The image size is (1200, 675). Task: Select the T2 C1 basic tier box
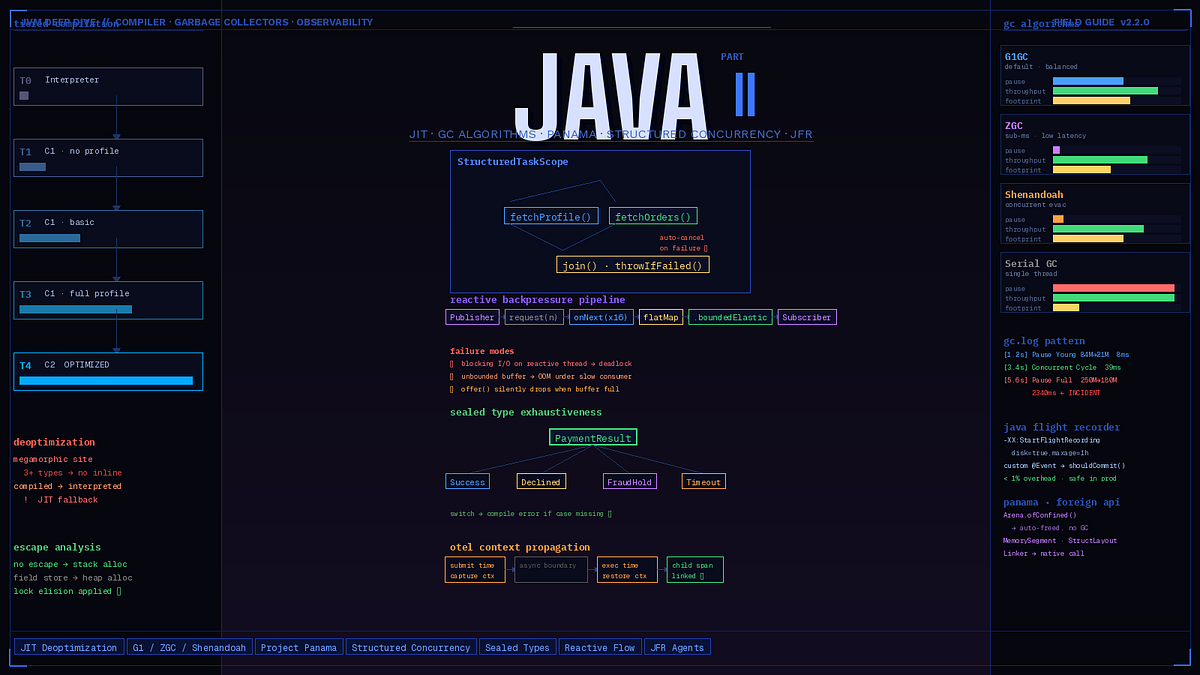pyautogui.click(x=108, y=229)
